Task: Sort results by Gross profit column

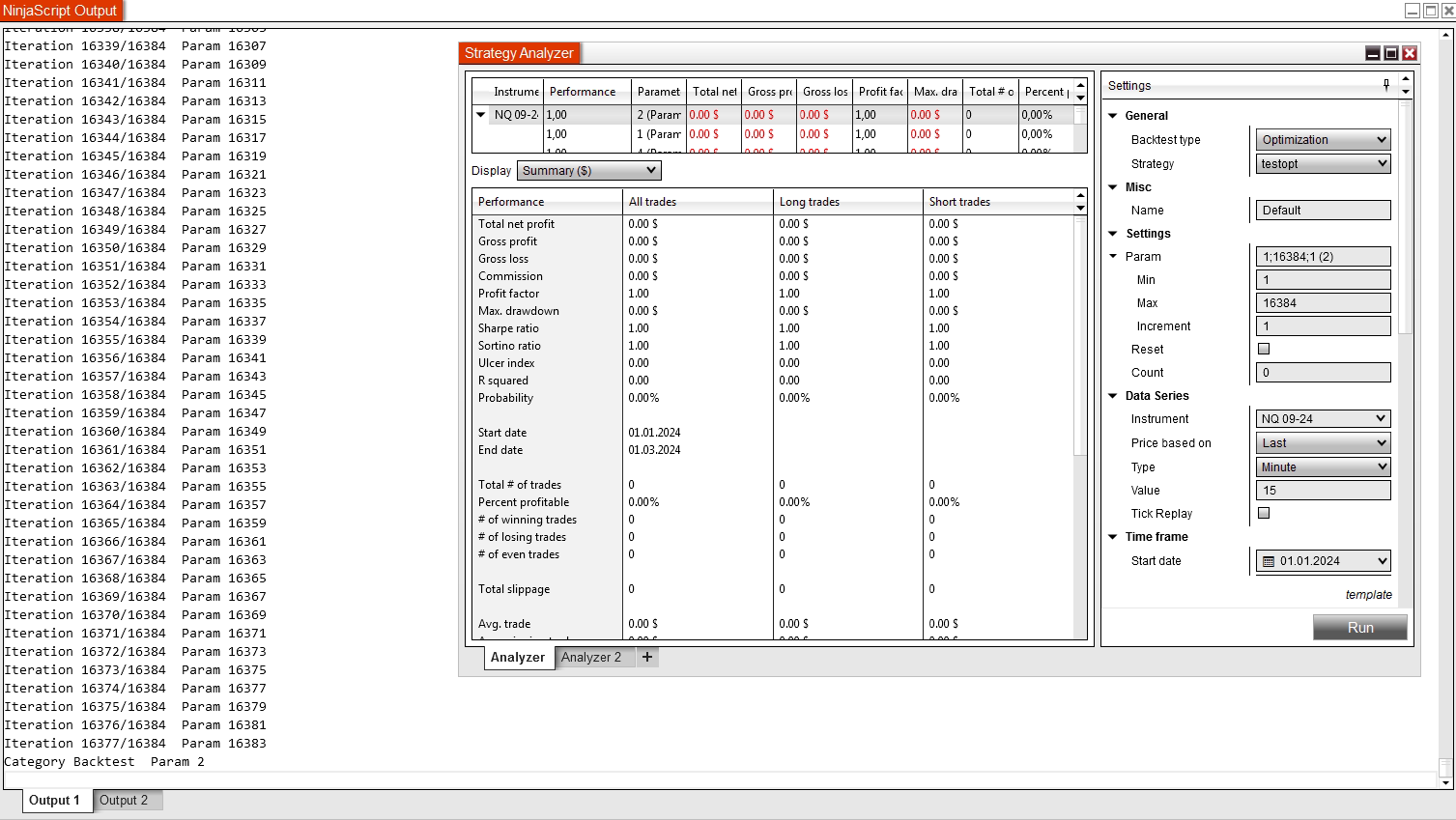Action: click(x=769, y=92)
